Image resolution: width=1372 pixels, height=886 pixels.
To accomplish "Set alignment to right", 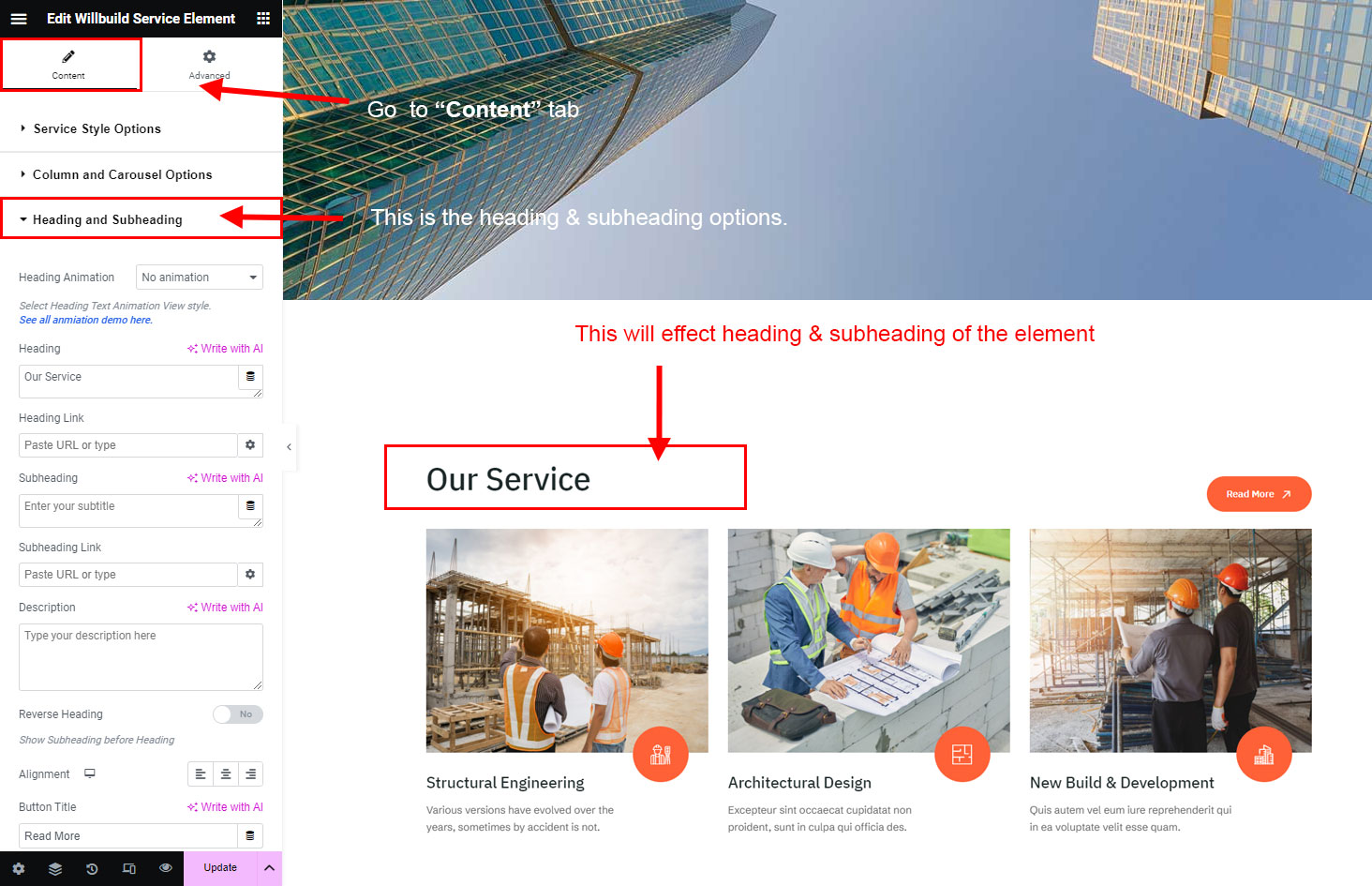I will click(x=251, y=774).
